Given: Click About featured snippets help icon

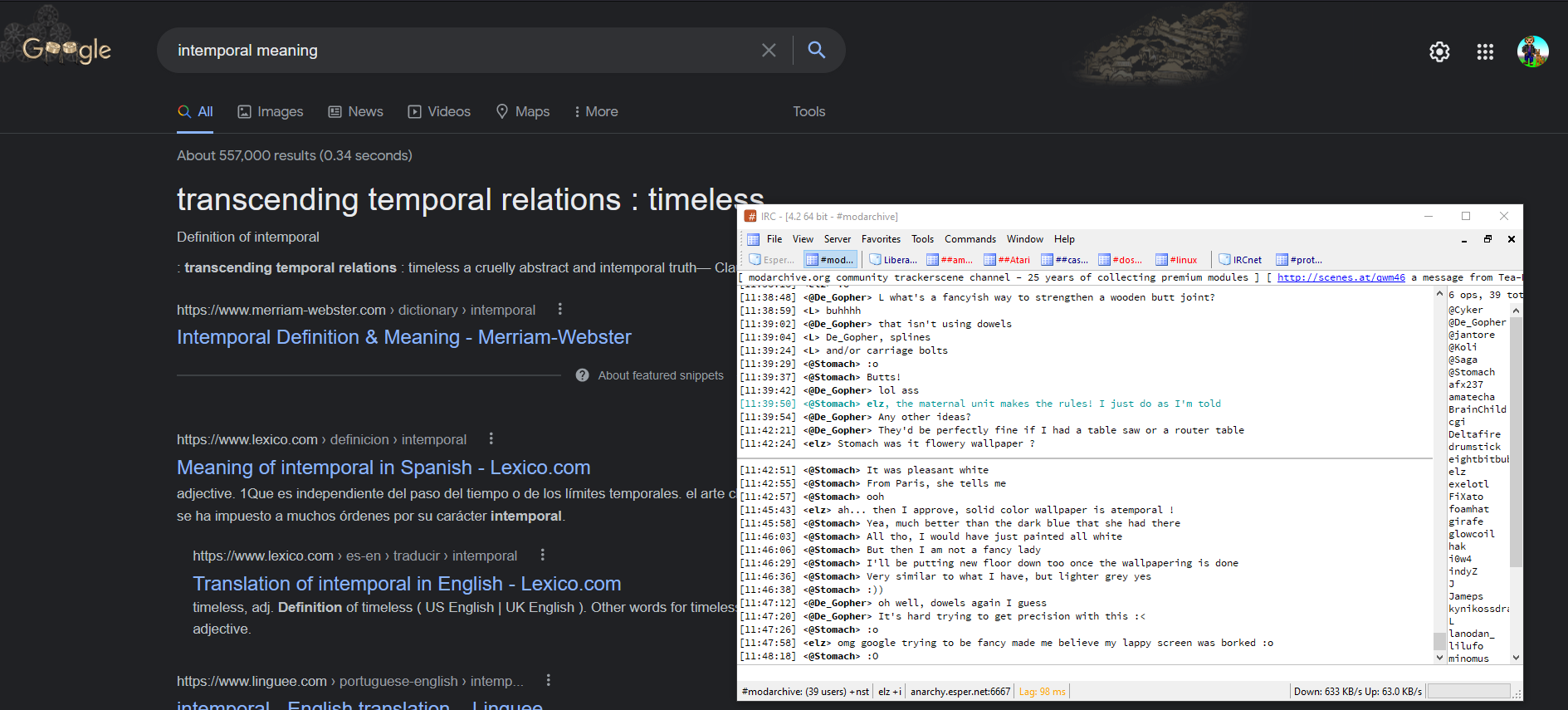Looking at the screenshot, I should click(583, 375).
